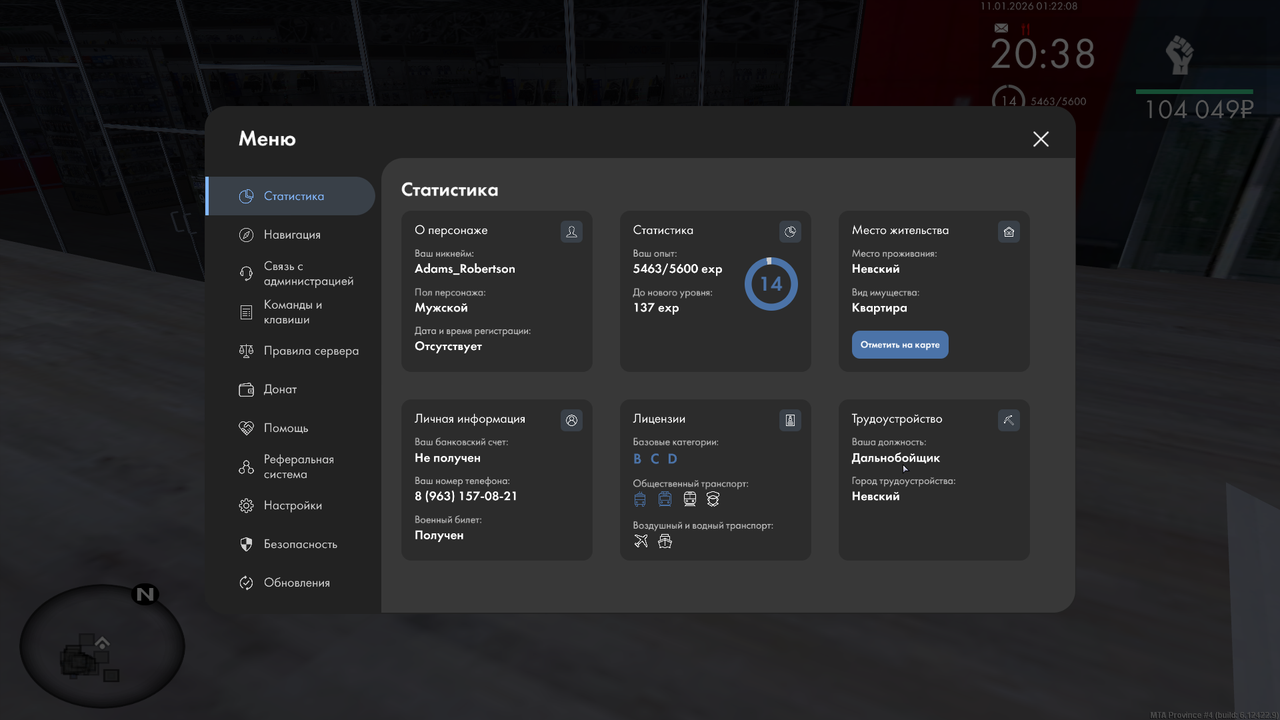Click the registration date value Отсутствует
The width and height of the screenshot is (1280, 720).
(x=448, y=346)
